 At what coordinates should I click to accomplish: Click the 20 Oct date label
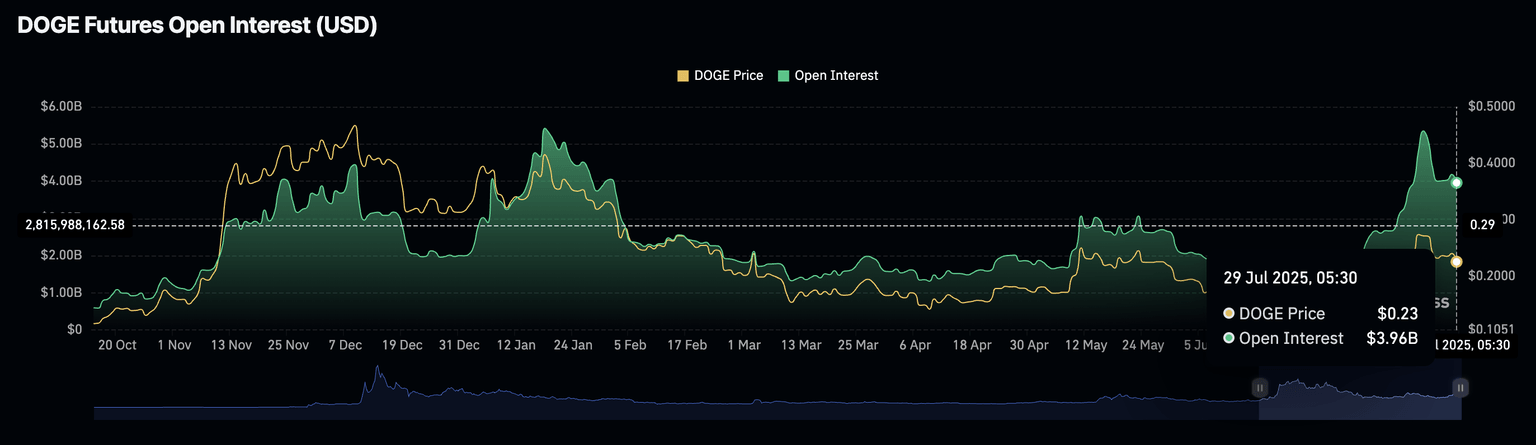pyautogui.click(x=117, y=345)
